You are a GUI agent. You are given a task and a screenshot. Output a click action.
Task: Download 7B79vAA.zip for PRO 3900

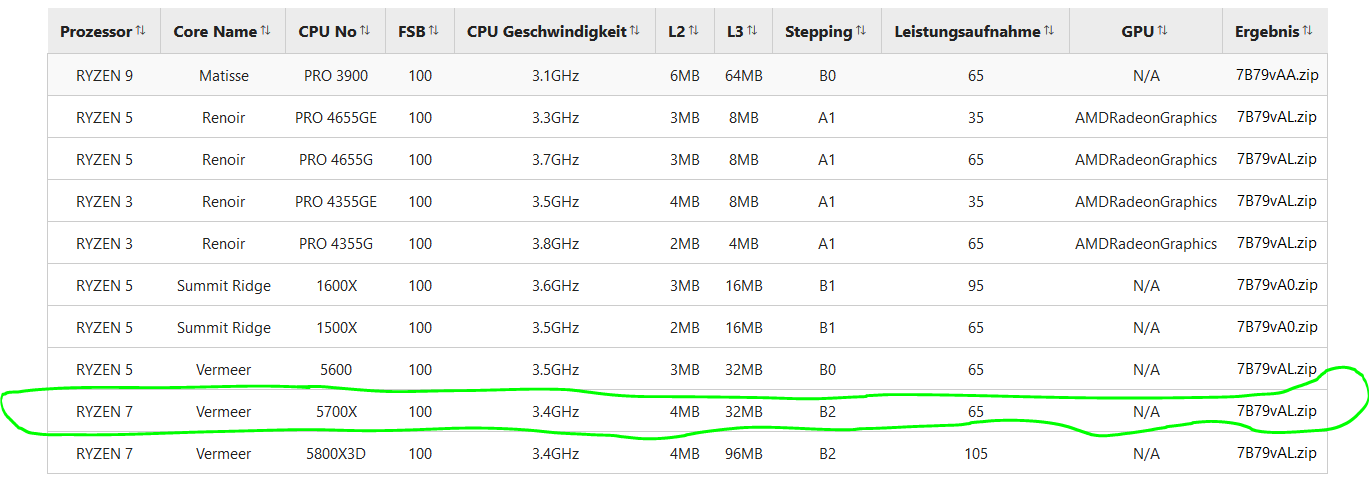tap(1277, 75)
